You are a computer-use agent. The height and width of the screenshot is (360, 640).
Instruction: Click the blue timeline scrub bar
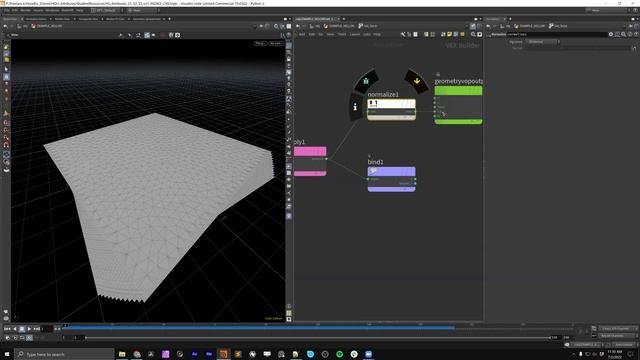pos(259,327)
